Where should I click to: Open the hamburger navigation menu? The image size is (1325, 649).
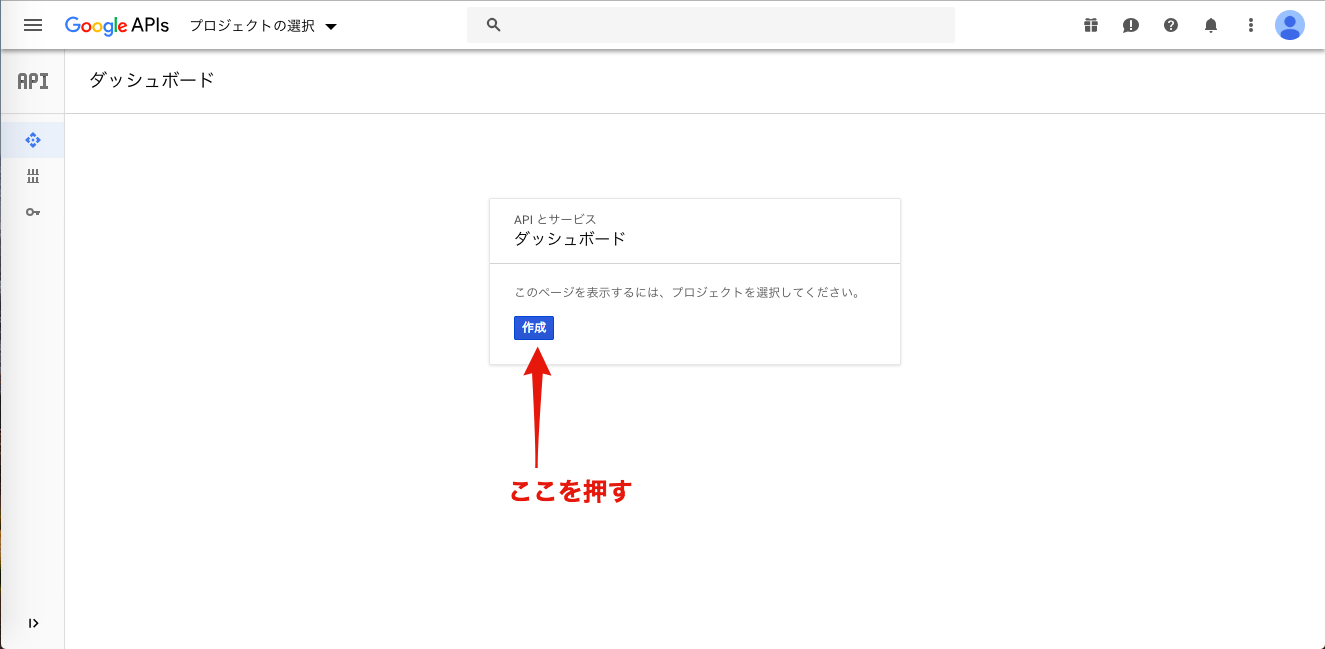(x=33, y=25)
